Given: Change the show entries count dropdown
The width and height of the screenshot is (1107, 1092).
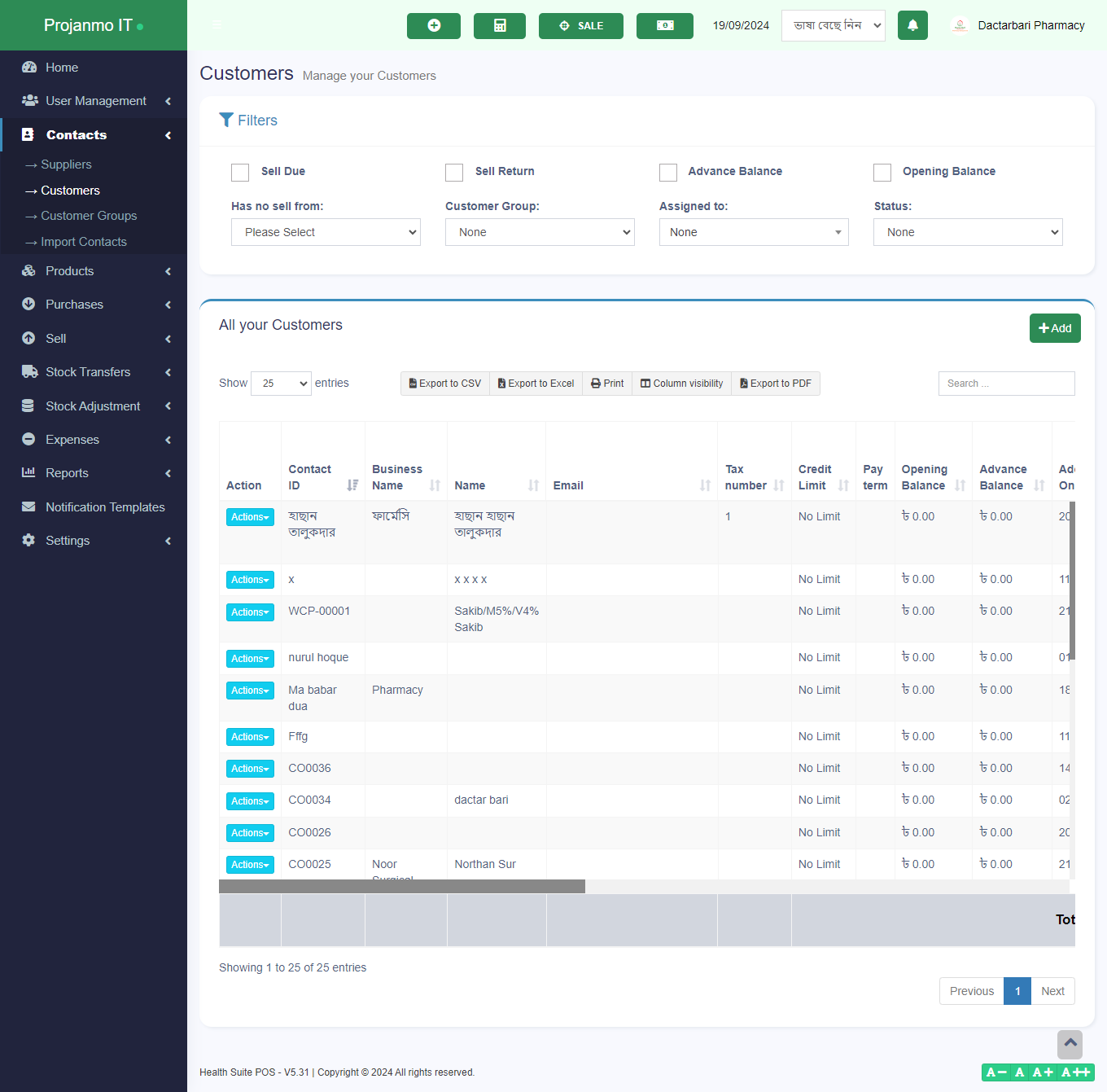Looking at the screenshot, I should coord(281,384).
